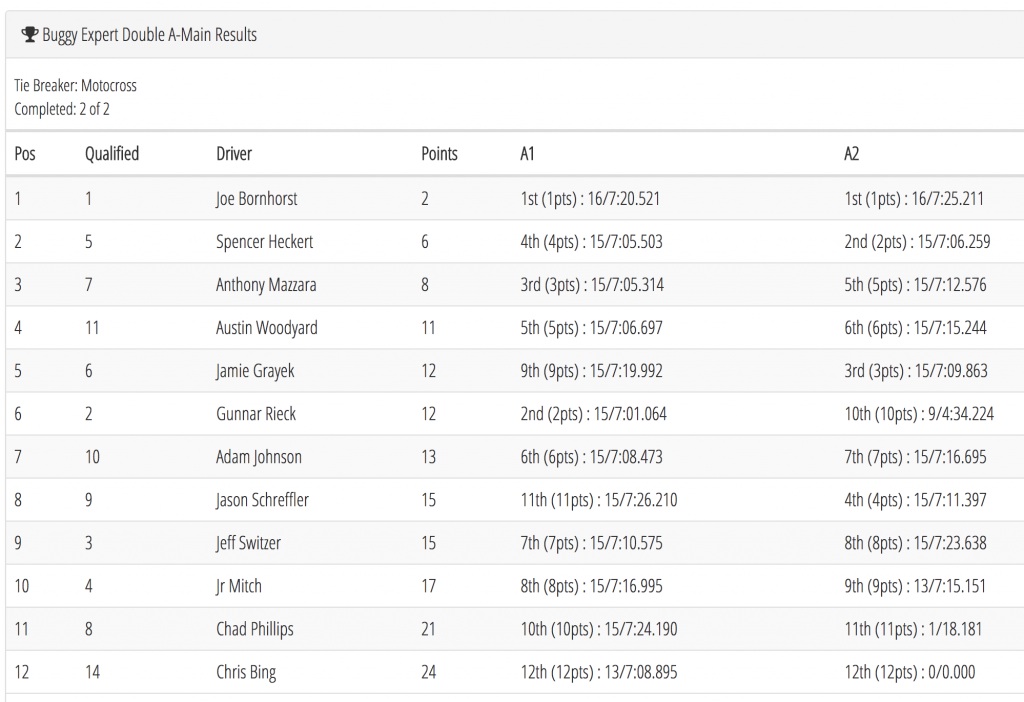Click the A1 column header
The height and width of the screenshot is (702, 1024).
pyautogui.click(x=528, y=154)
